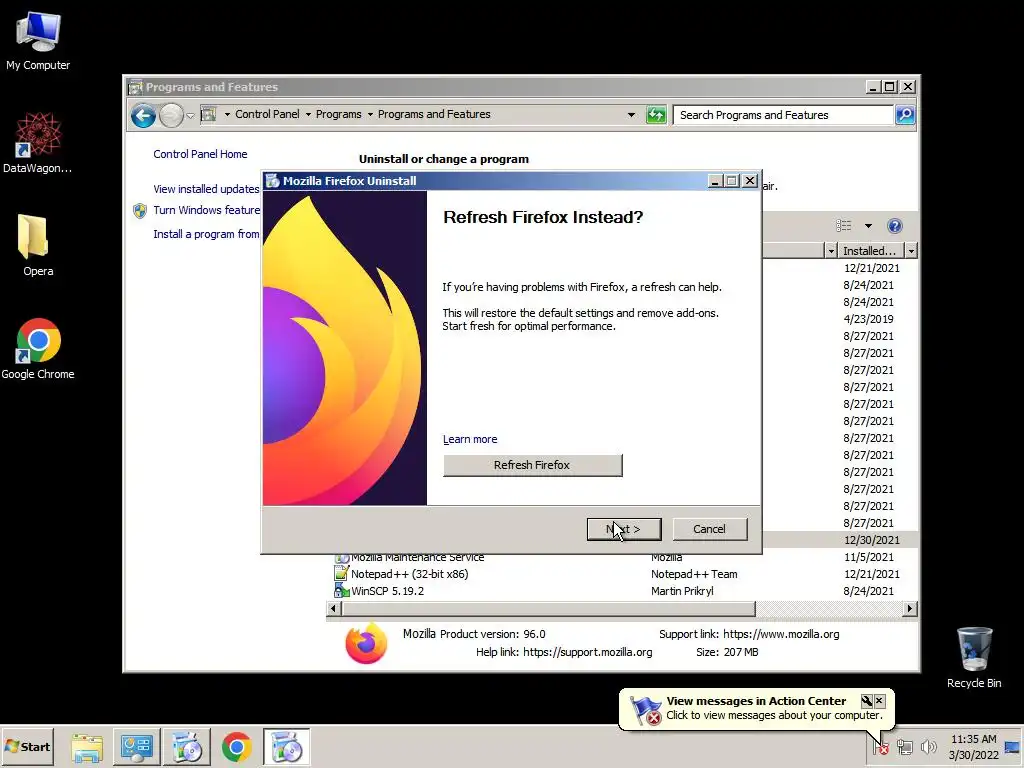Image resolution: width=1024 pixels, height=768 pixels.
Task: Click the Notepad++ program icon
Action: [342, 574]
